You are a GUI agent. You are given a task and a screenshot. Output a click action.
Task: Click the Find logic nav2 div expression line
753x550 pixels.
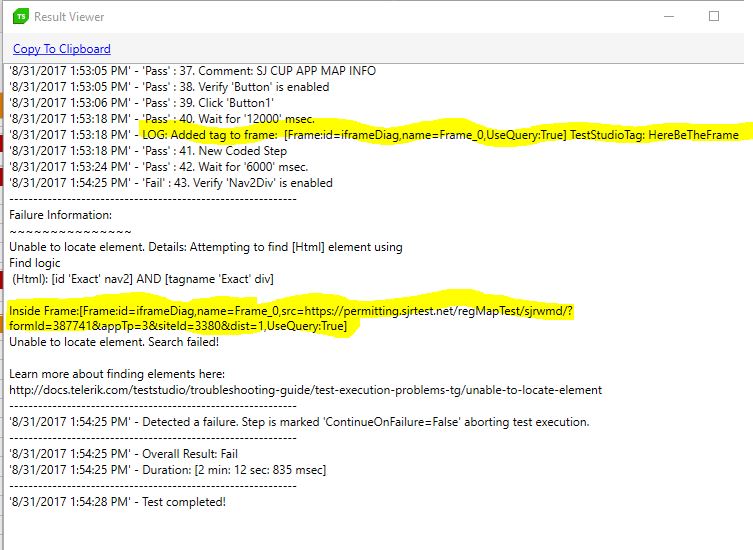point(142,278)
